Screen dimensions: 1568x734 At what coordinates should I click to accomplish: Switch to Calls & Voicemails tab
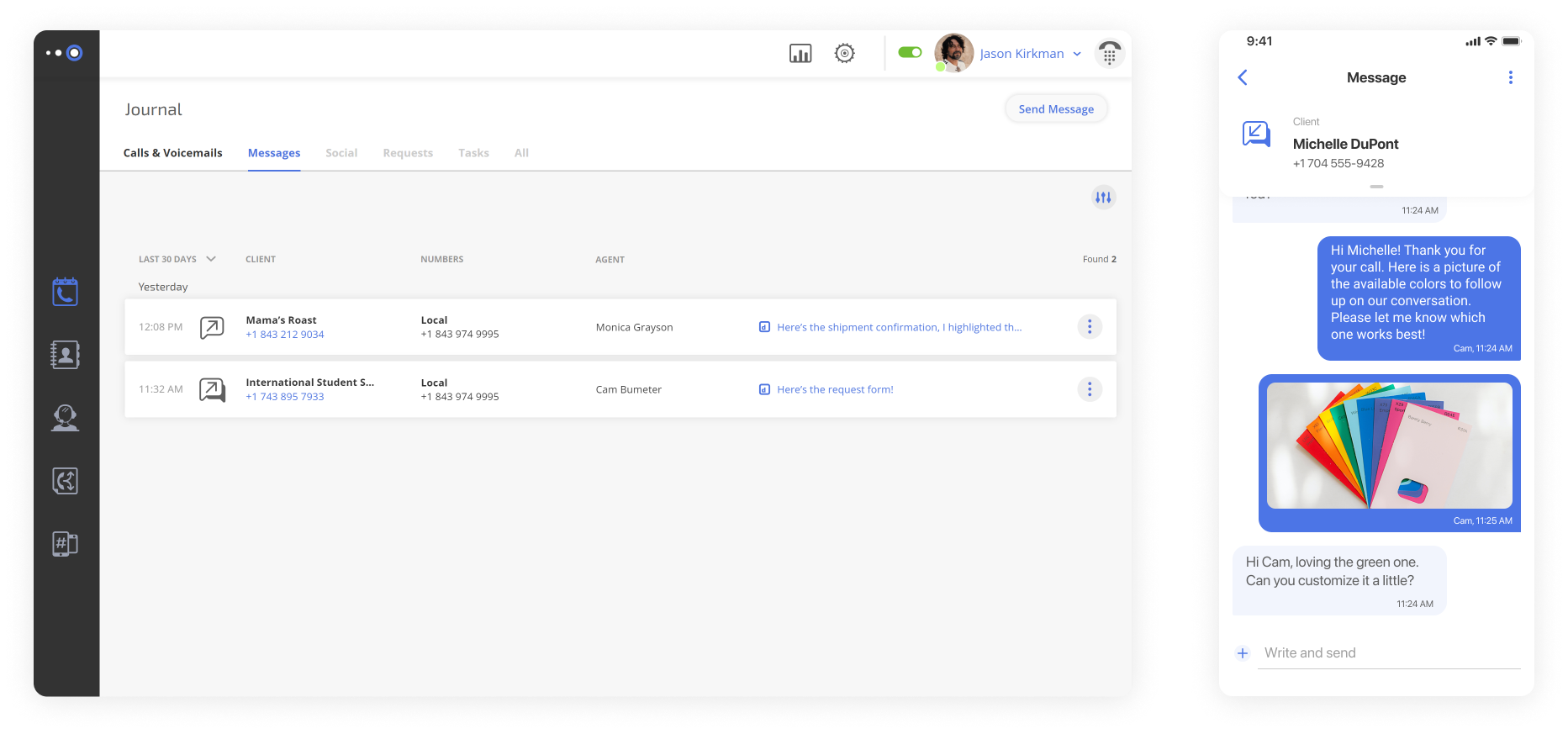[x=173, y=153]
